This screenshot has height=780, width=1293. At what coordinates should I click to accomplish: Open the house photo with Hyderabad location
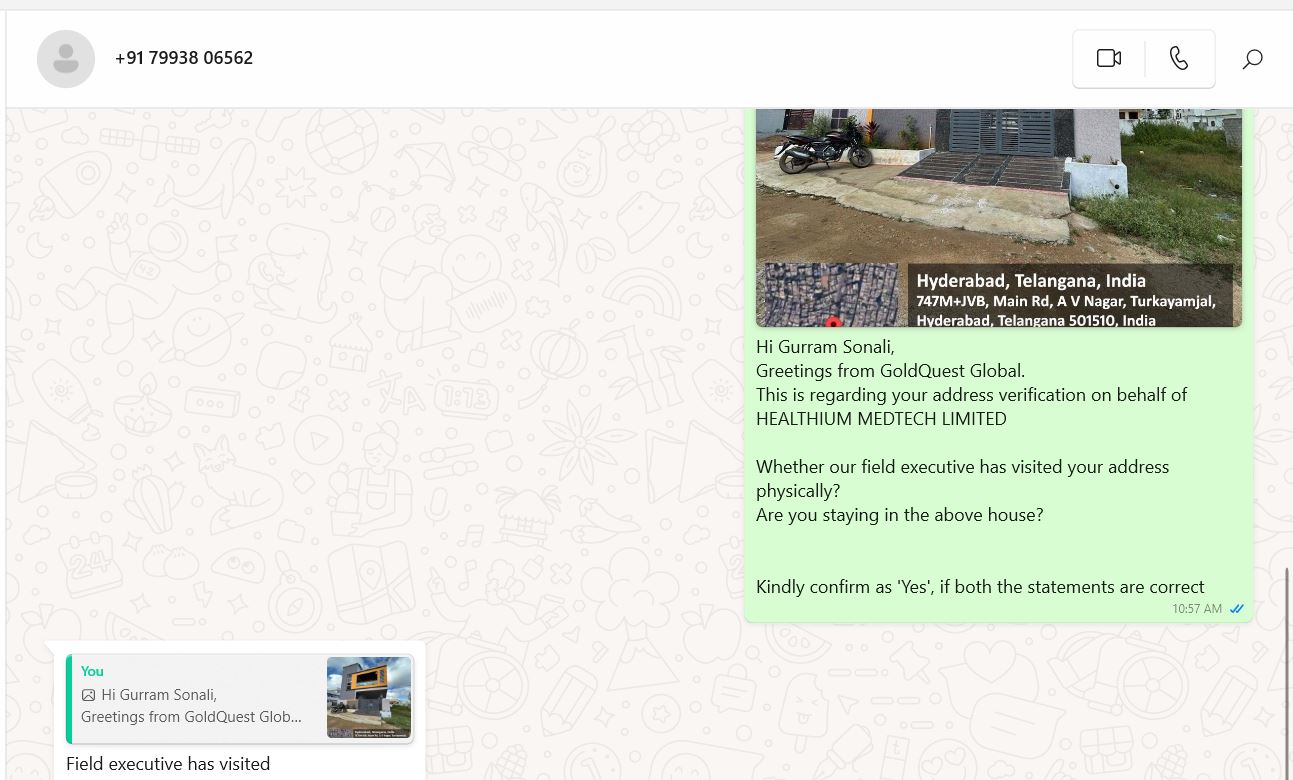coord(998,218)
